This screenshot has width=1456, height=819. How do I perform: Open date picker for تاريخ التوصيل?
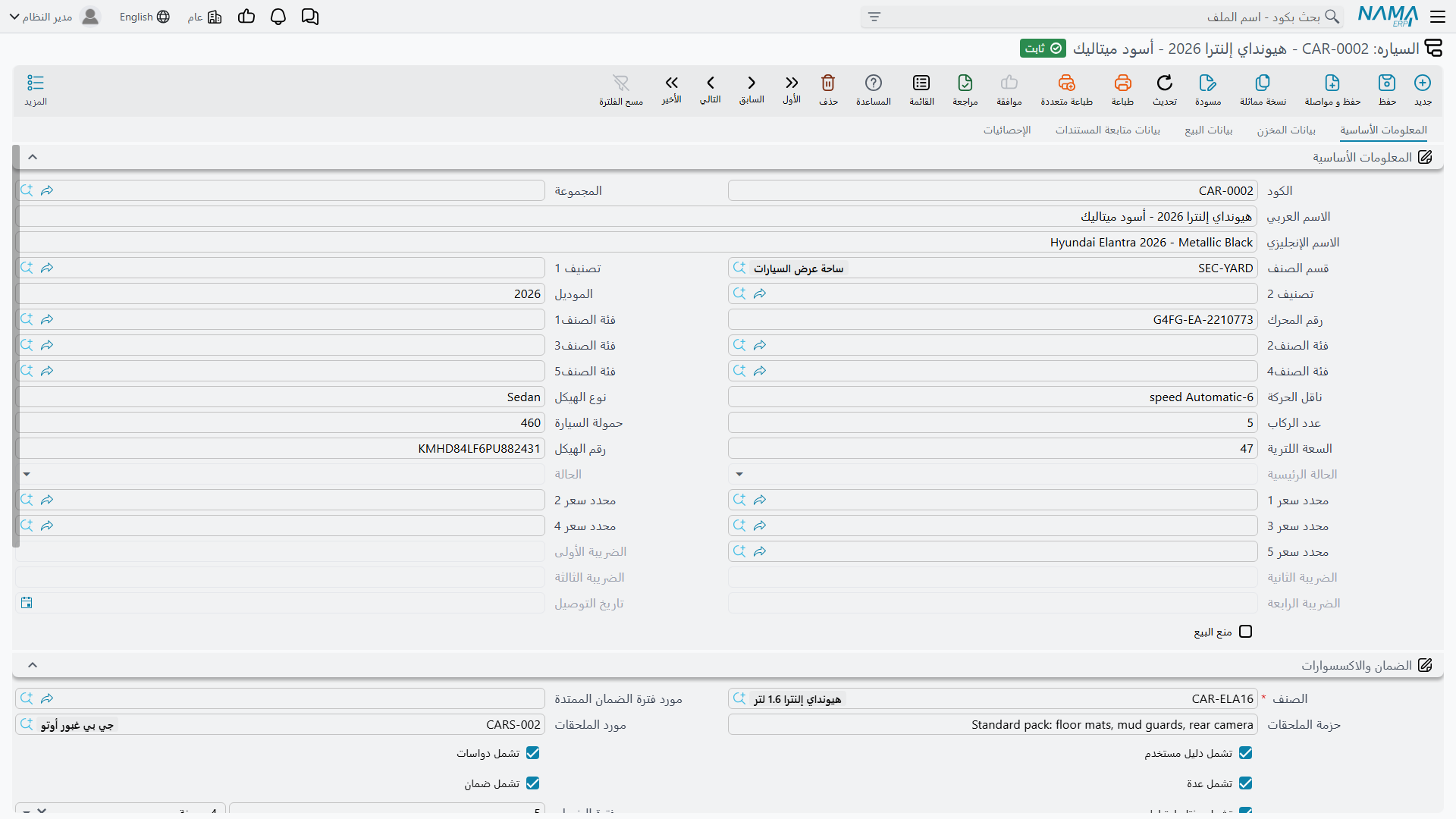pos(27,603)
